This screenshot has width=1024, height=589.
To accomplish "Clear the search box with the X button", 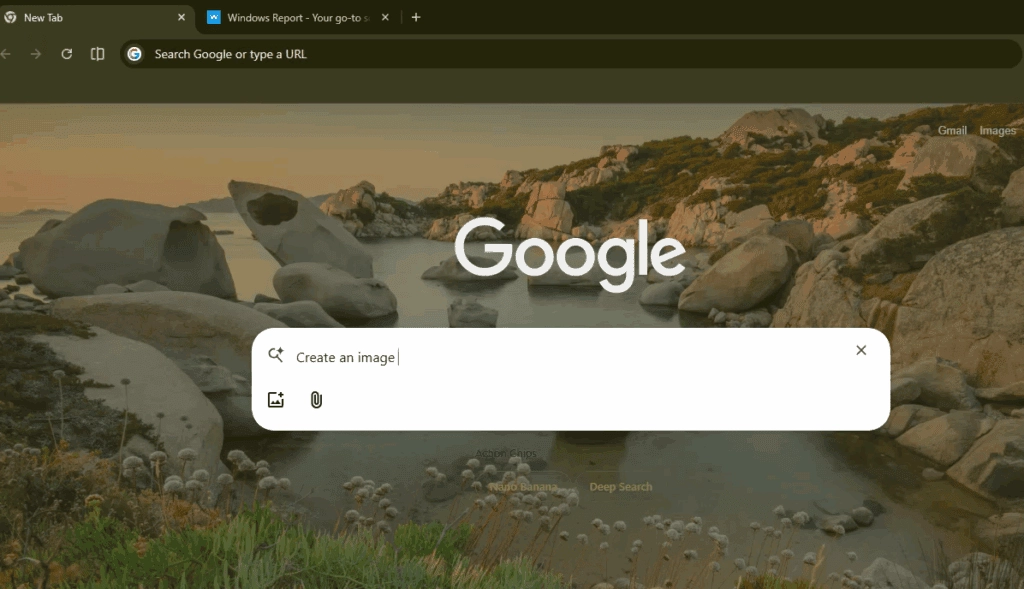I will pos(861,350).
